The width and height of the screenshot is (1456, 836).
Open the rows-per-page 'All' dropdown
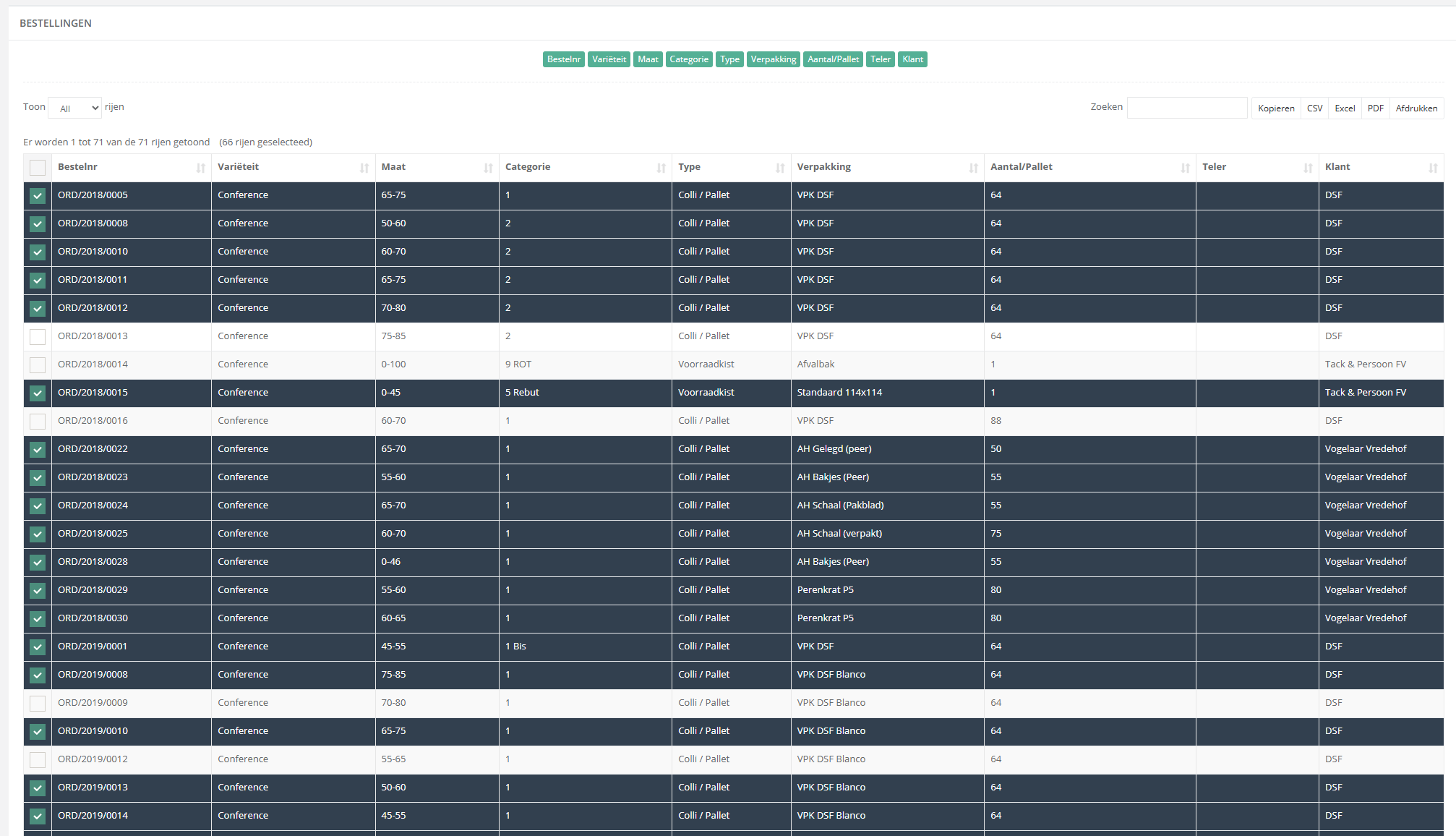coord(74,108)
